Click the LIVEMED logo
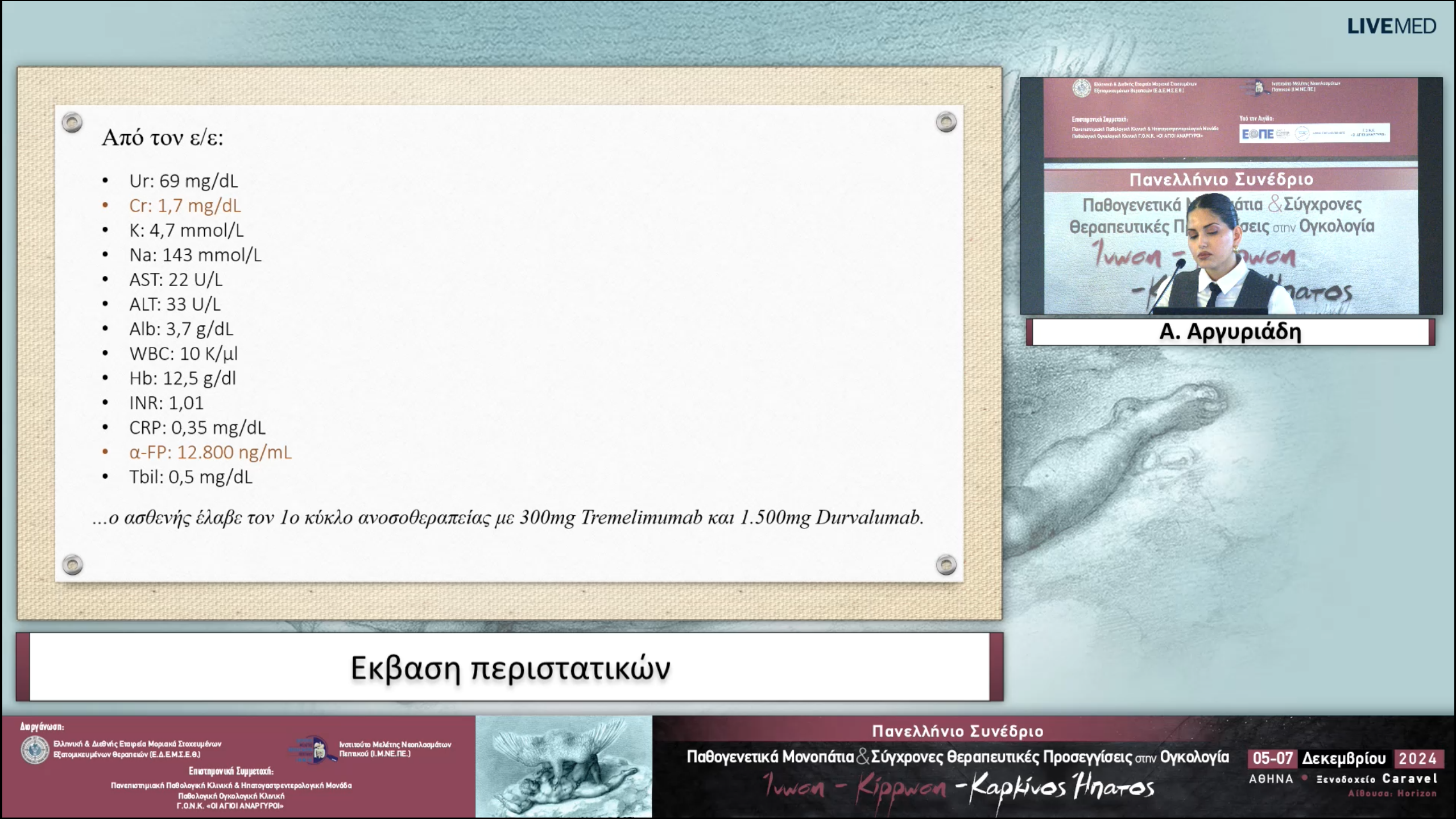The height and width of the screenshot is (819, 1456). pos(1391,26)
